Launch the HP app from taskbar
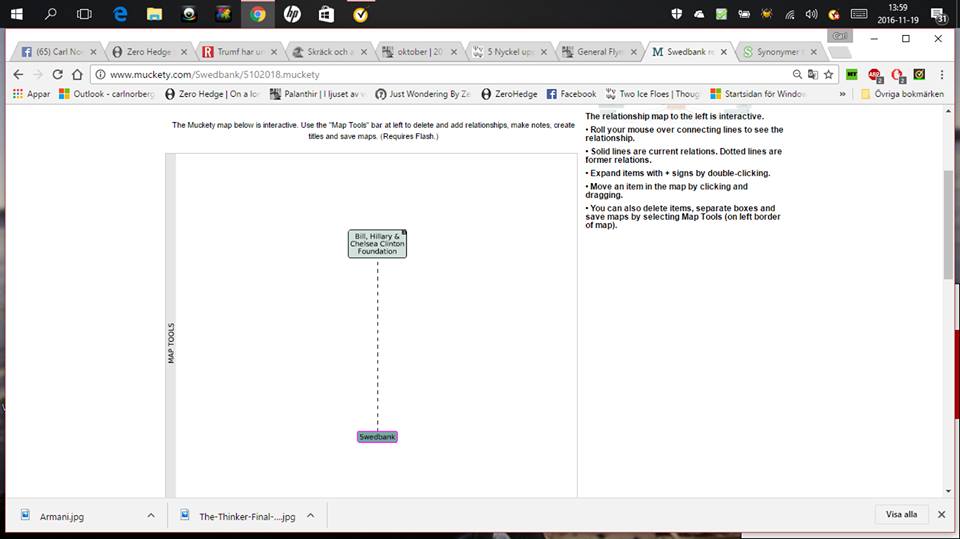The height and width of the screenshot is (539, 960). pyautogui.click(x=292, y=14)
